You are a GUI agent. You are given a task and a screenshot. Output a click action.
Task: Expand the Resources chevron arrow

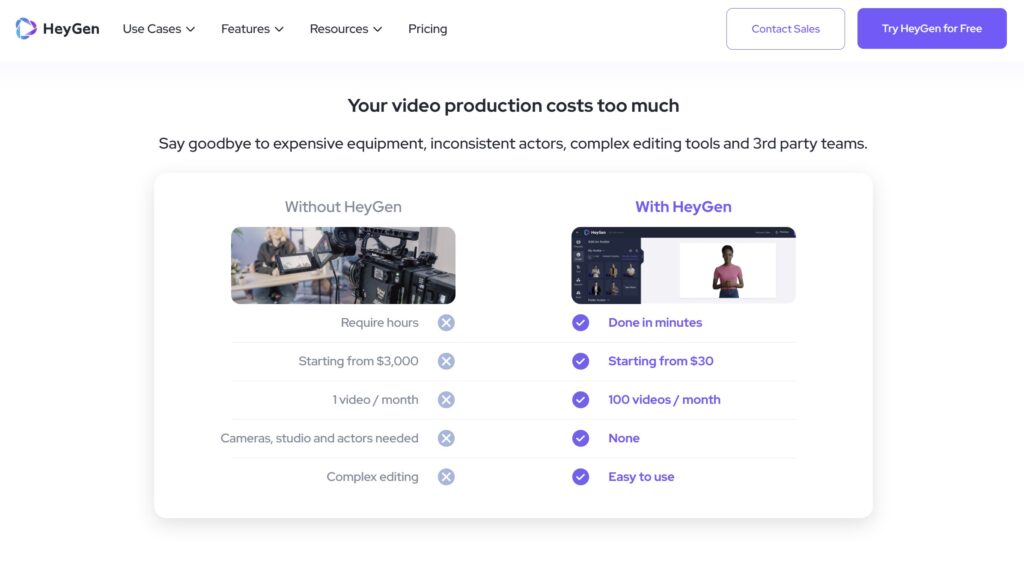(x=377, y=29)
